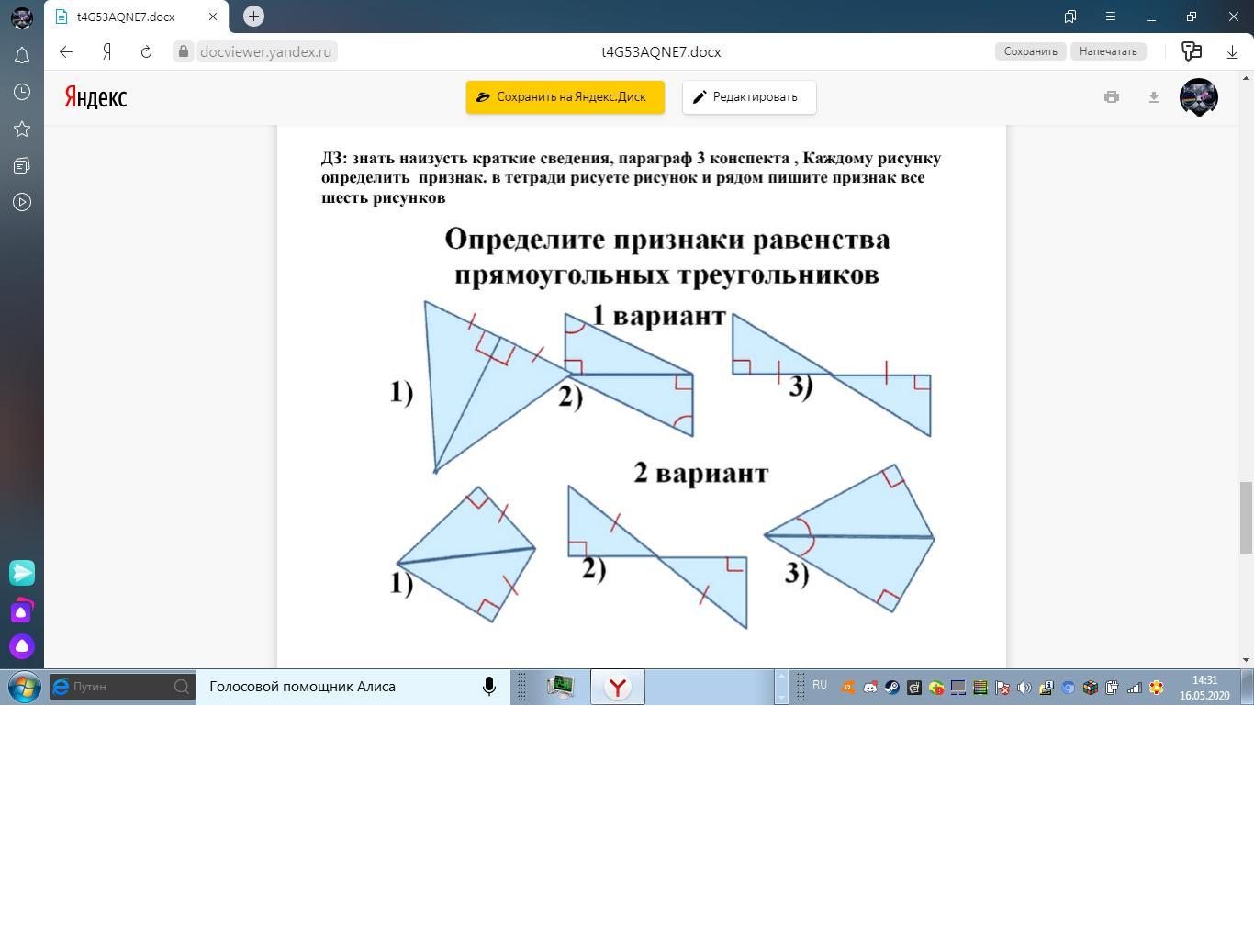Open the bookmarks panel icon in title bar

click(1070, 17)
